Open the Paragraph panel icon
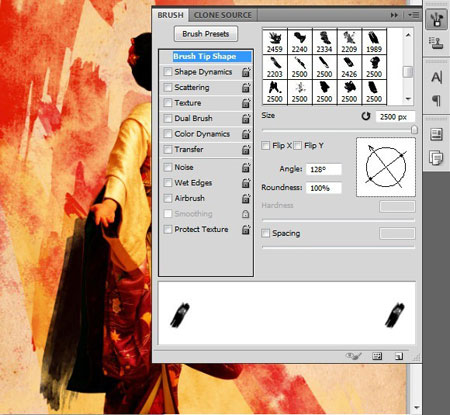 point(436,100)
